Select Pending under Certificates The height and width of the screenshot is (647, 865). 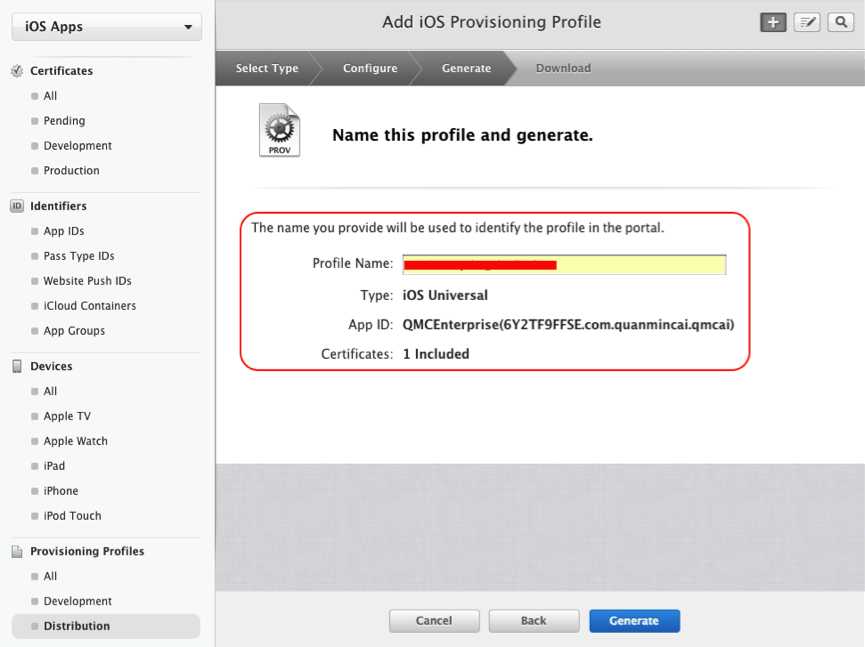coord(64,121)
